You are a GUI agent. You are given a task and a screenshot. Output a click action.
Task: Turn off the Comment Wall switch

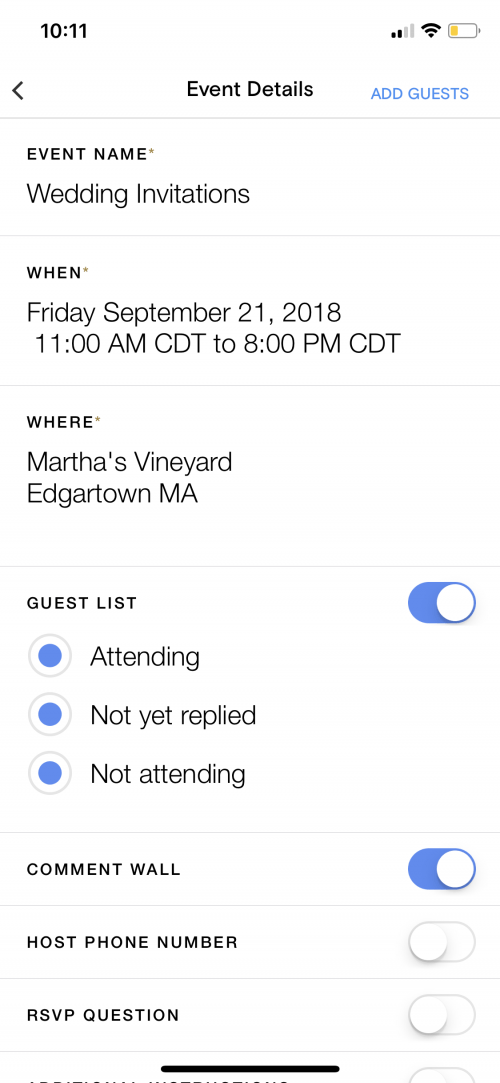442,869
